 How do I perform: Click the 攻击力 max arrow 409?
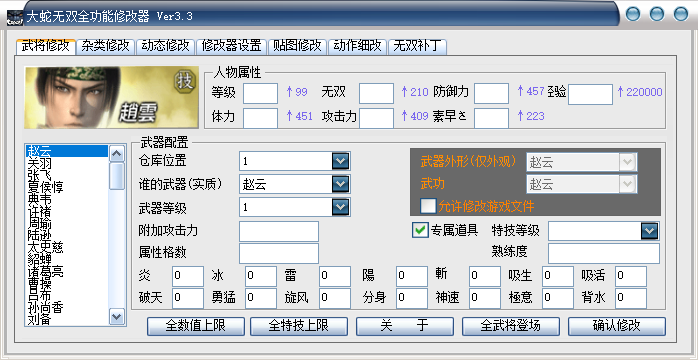(x=414, y=116)
